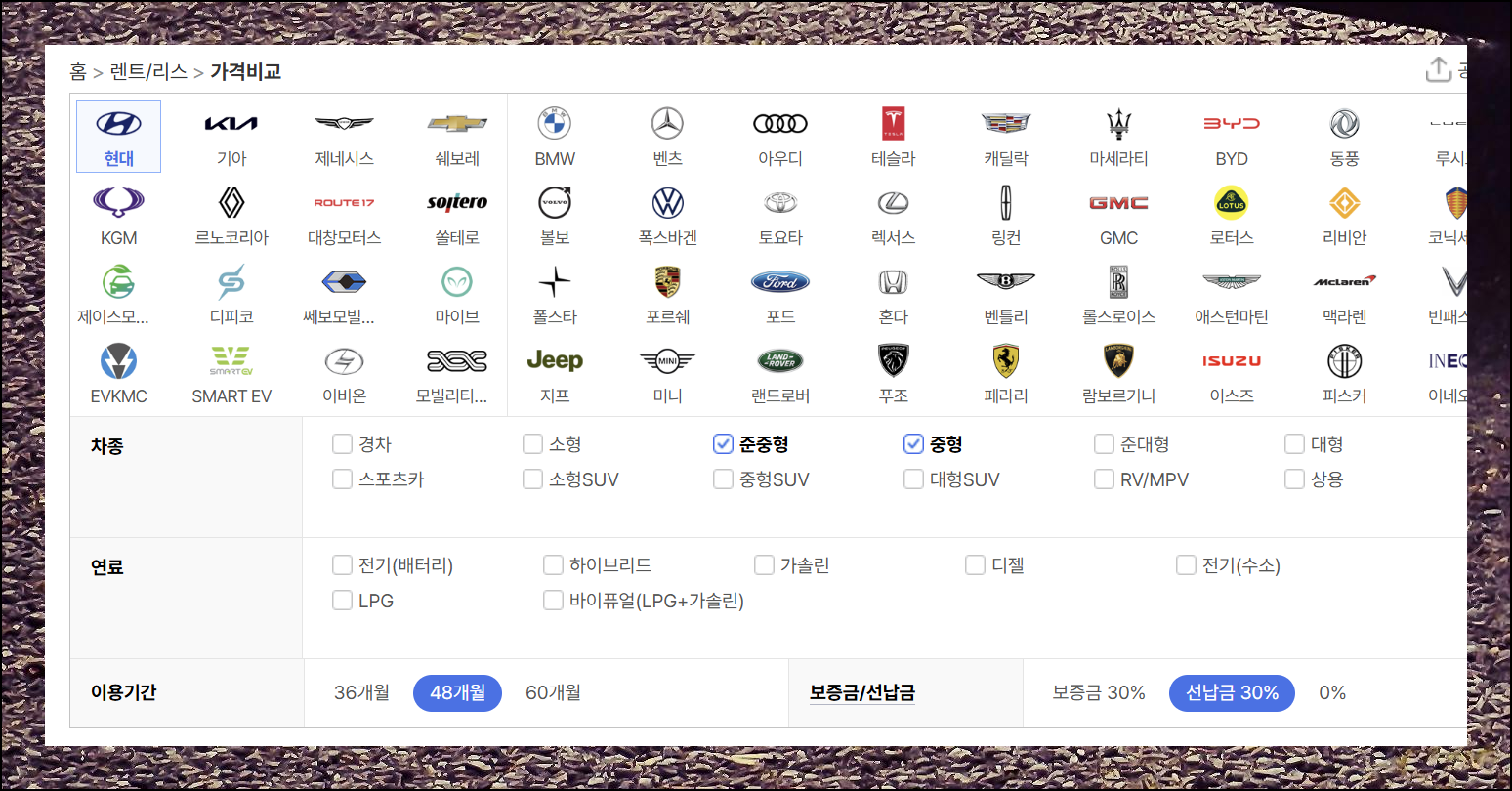Check the LPG fuel checkbox
Viewport: 1512px width, 791px height.
coord(342,601)
